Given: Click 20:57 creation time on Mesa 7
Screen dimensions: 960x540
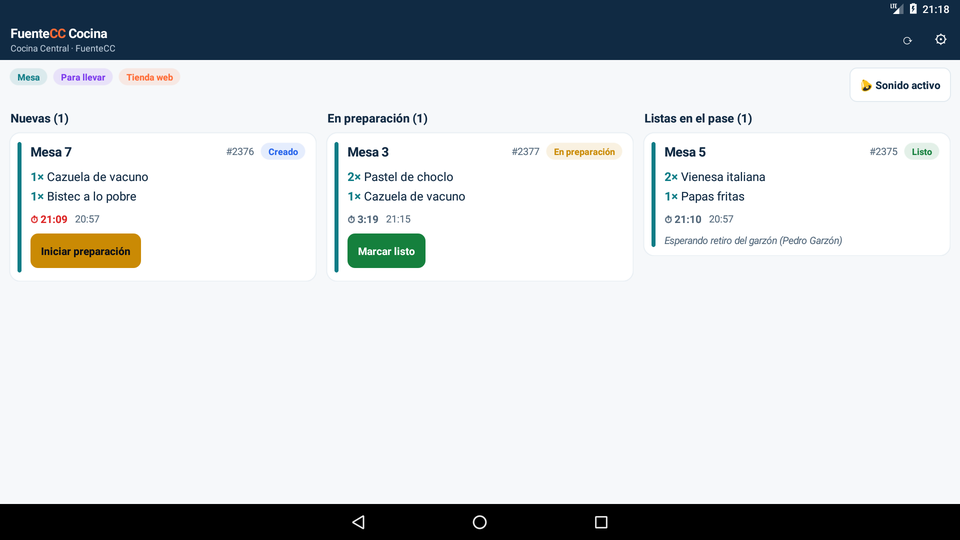Looking at the screenshot, I should tap(87, 219).
